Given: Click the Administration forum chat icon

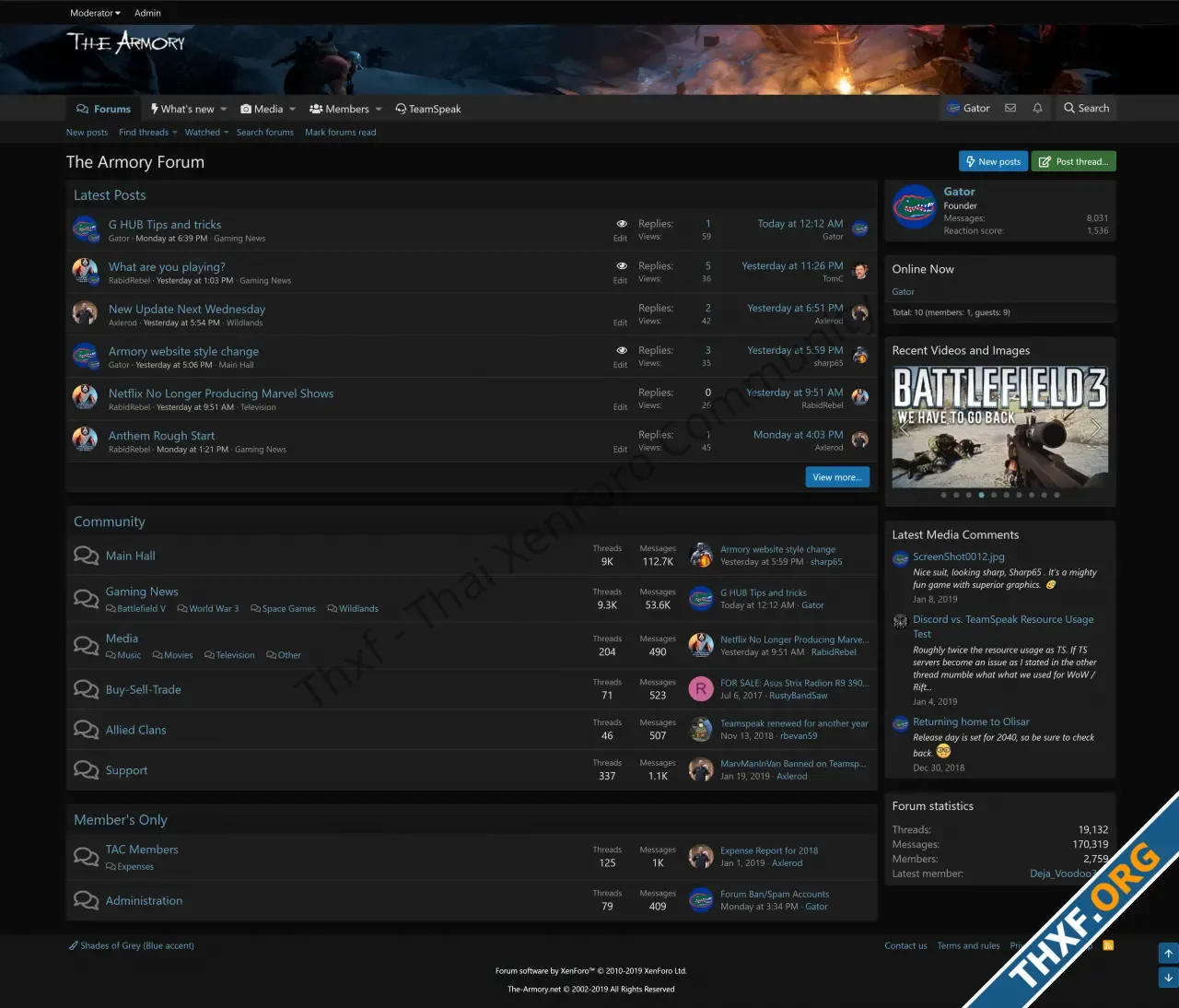Looking at the screenshot, I should point(86,900).
